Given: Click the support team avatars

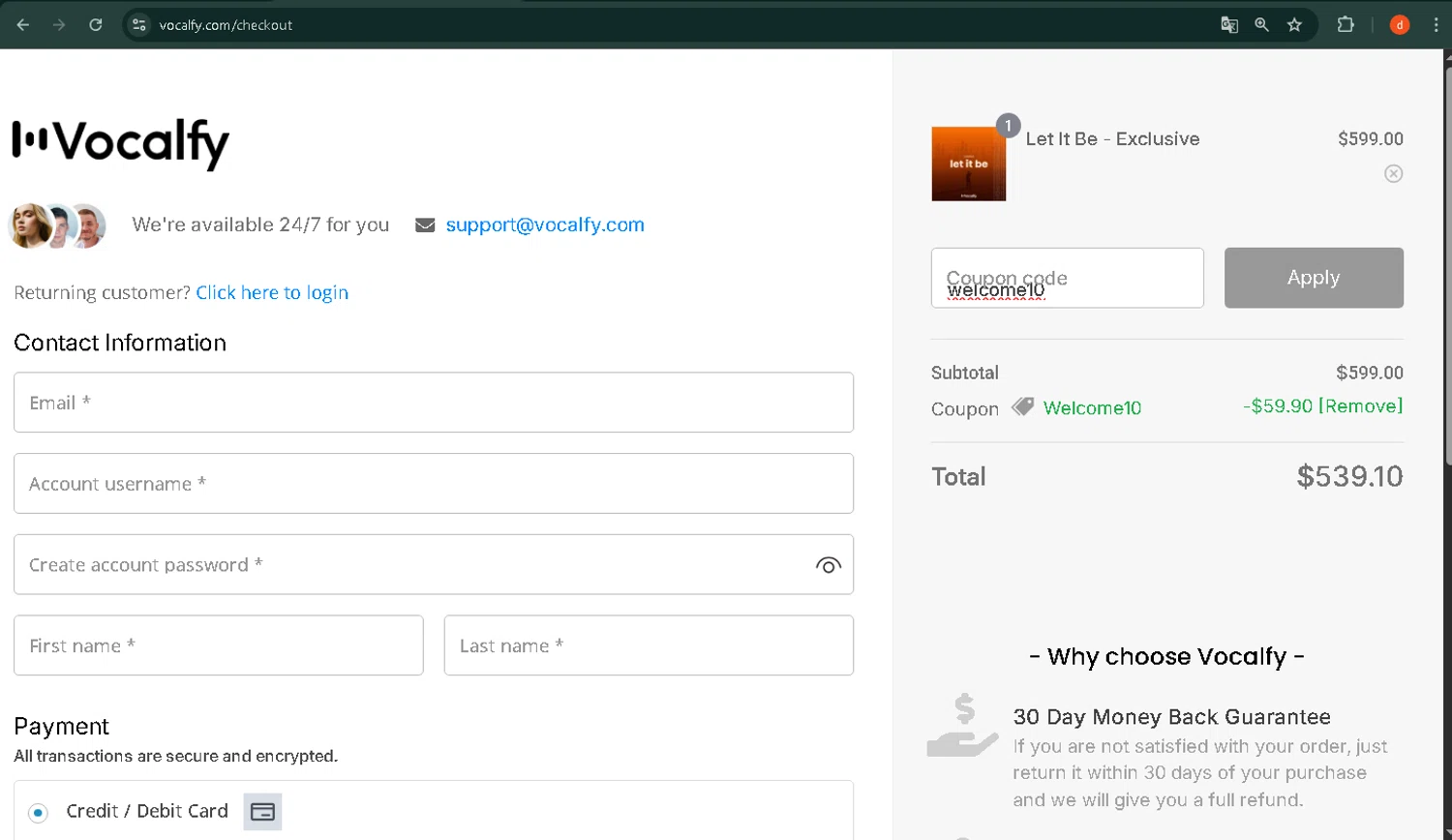Looking at the screenshot, I should (57, 225).
